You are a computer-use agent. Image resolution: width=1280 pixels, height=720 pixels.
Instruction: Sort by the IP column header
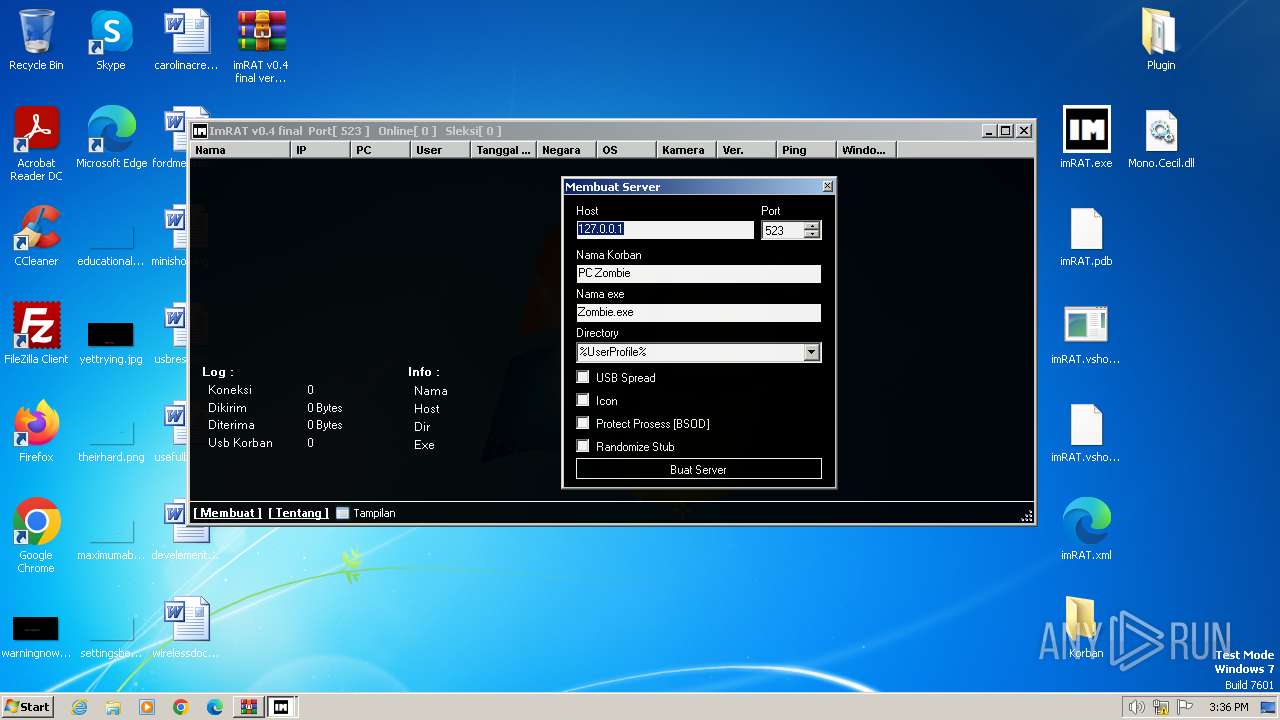320,150
